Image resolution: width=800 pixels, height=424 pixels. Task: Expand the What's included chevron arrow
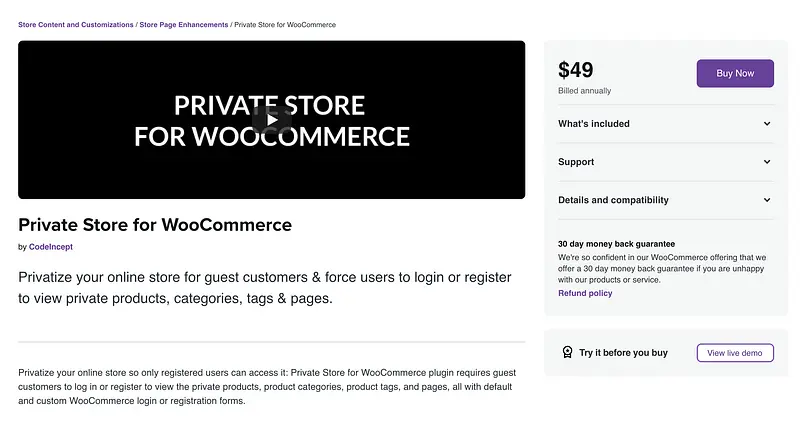pyautogui.click(x=767, y=124)
